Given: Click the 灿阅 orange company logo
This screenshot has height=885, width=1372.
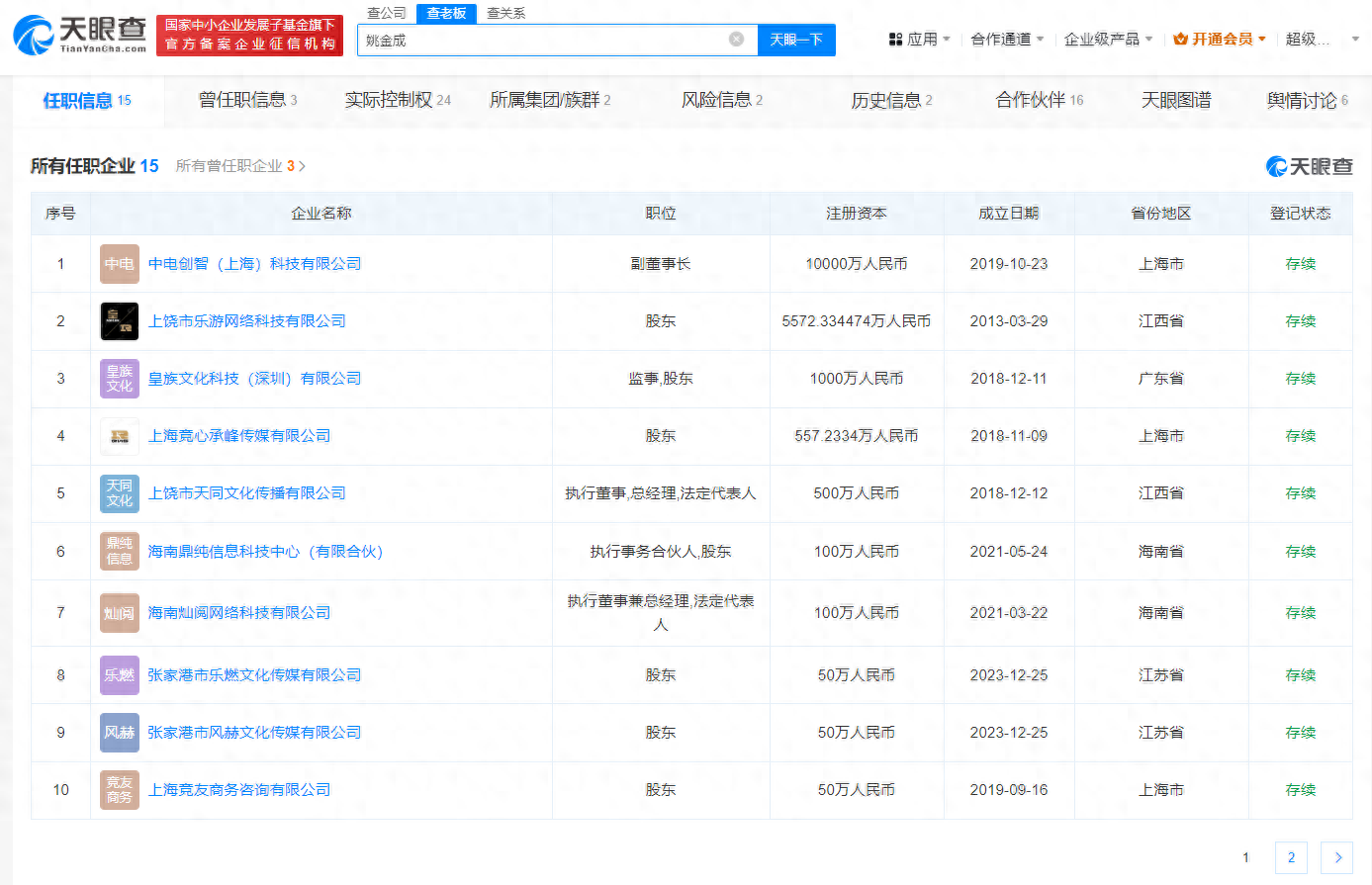Looking at the screenshot, I should tap(119, 612).
